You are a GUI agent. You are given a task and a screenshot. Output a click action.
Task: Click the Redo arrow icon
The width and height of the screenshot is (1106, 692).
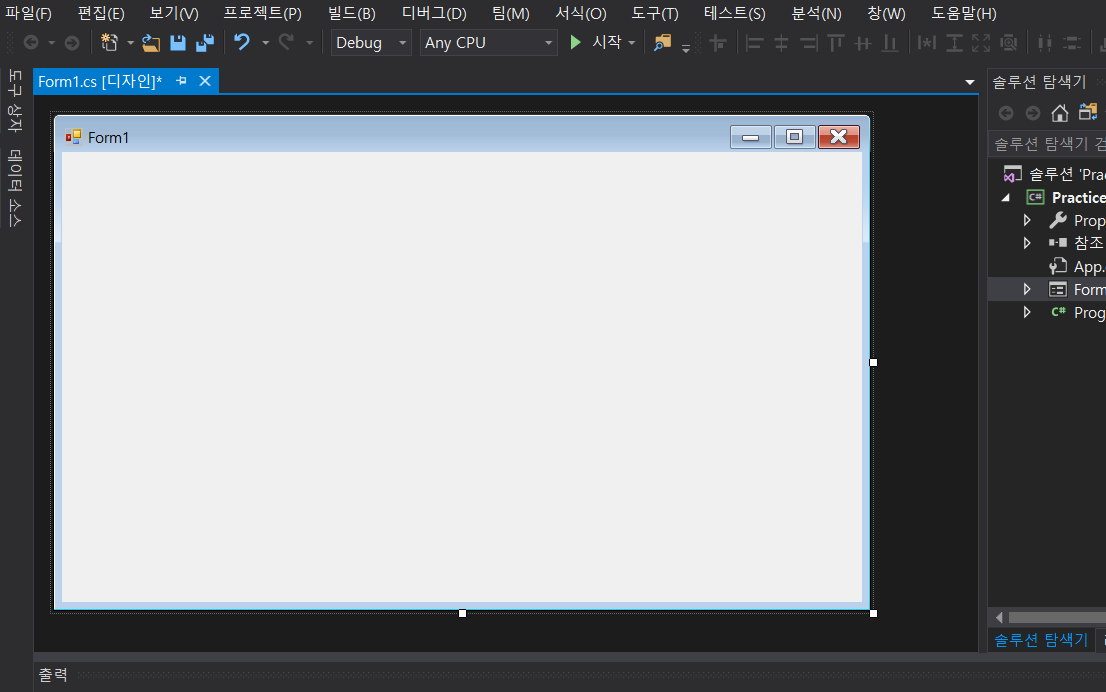tap(286, 42)
